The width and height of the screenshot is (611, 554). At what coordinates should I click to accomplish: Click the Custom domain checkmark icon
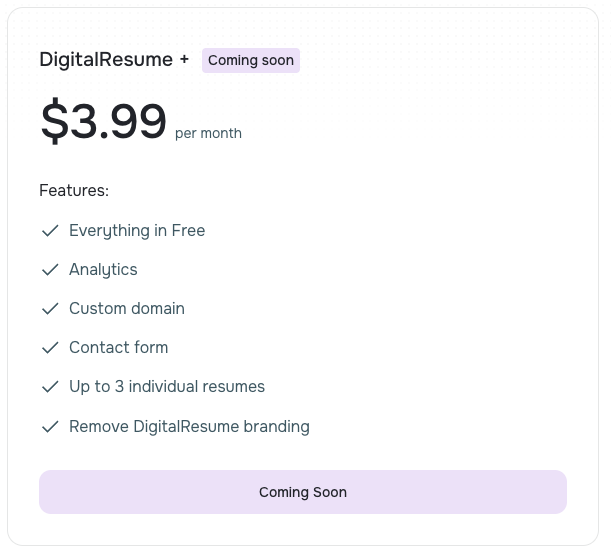click(50, 309)
